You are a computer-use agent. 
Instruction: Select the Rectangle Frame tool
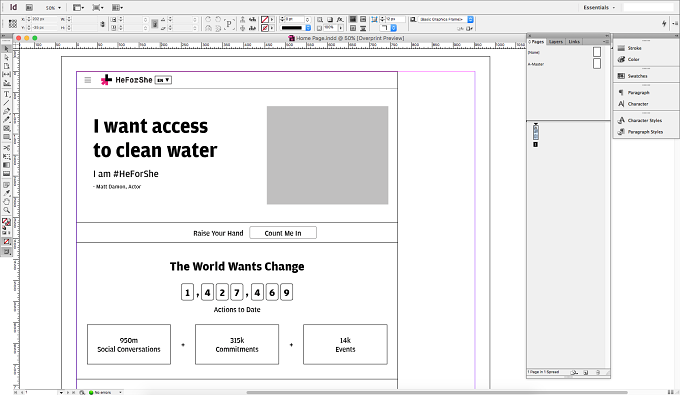click(x=7, y=128)
